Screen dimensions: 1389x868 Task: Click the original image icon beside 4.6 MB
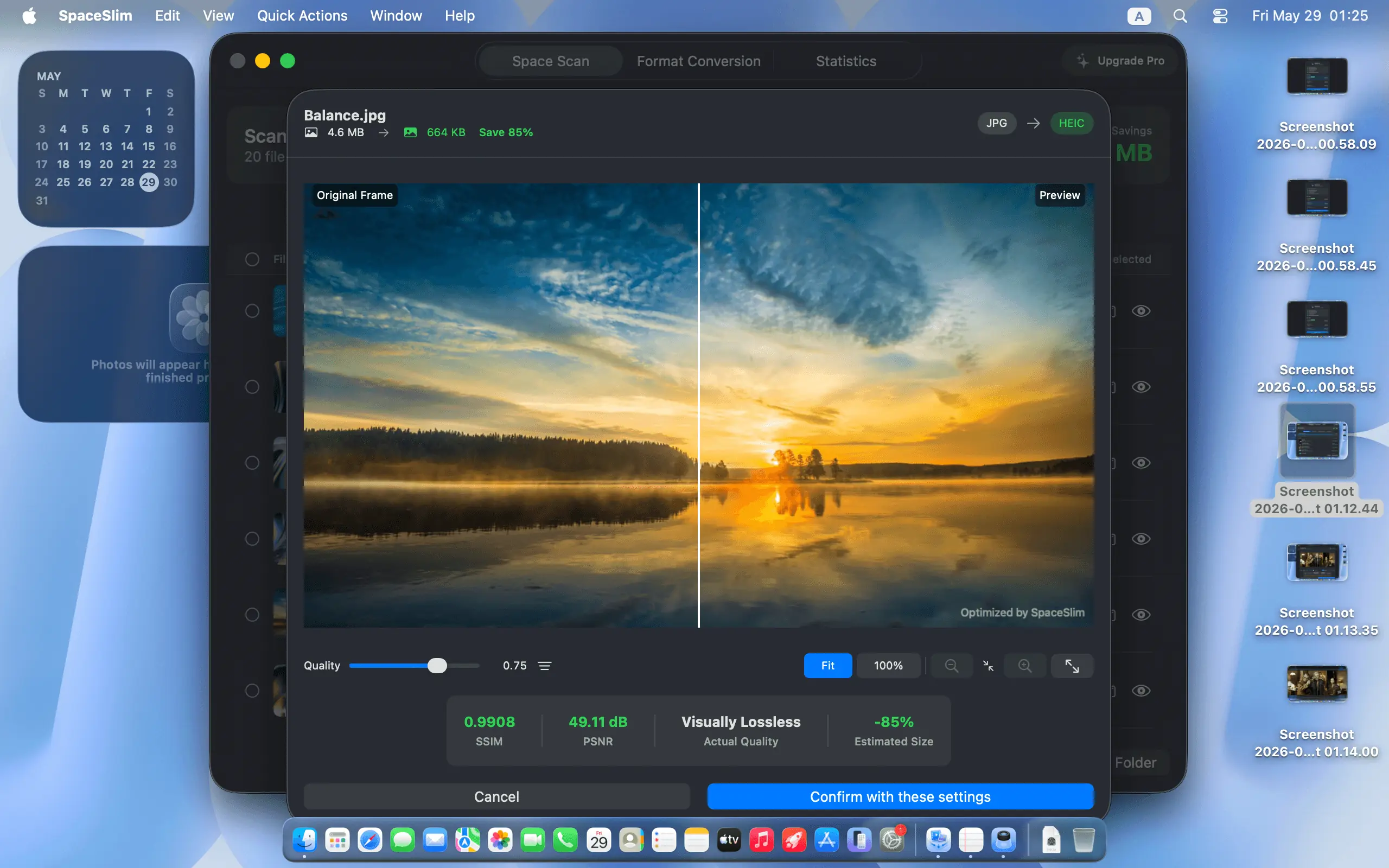310,132
